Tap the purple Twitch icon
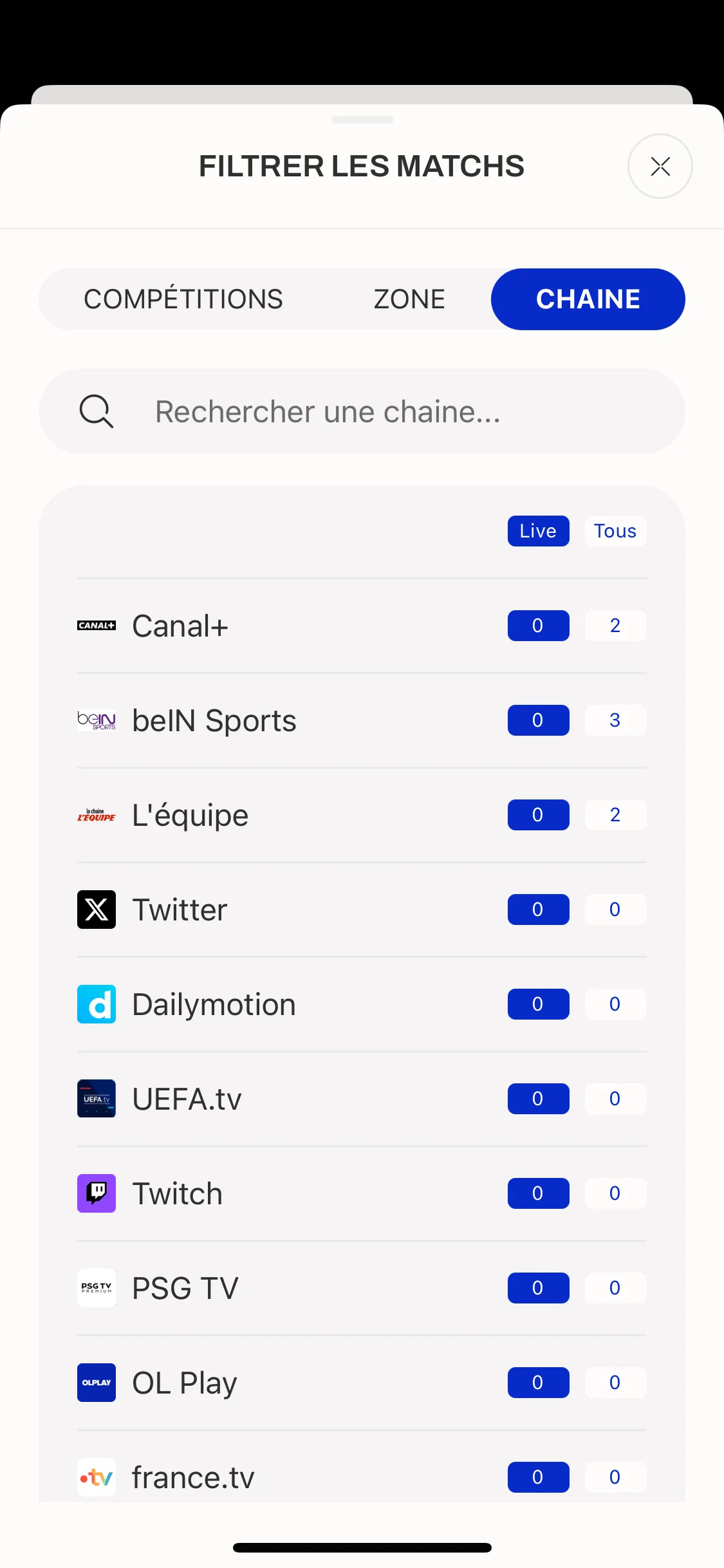The image size is (724, 1568). (x=97, y=1193)
